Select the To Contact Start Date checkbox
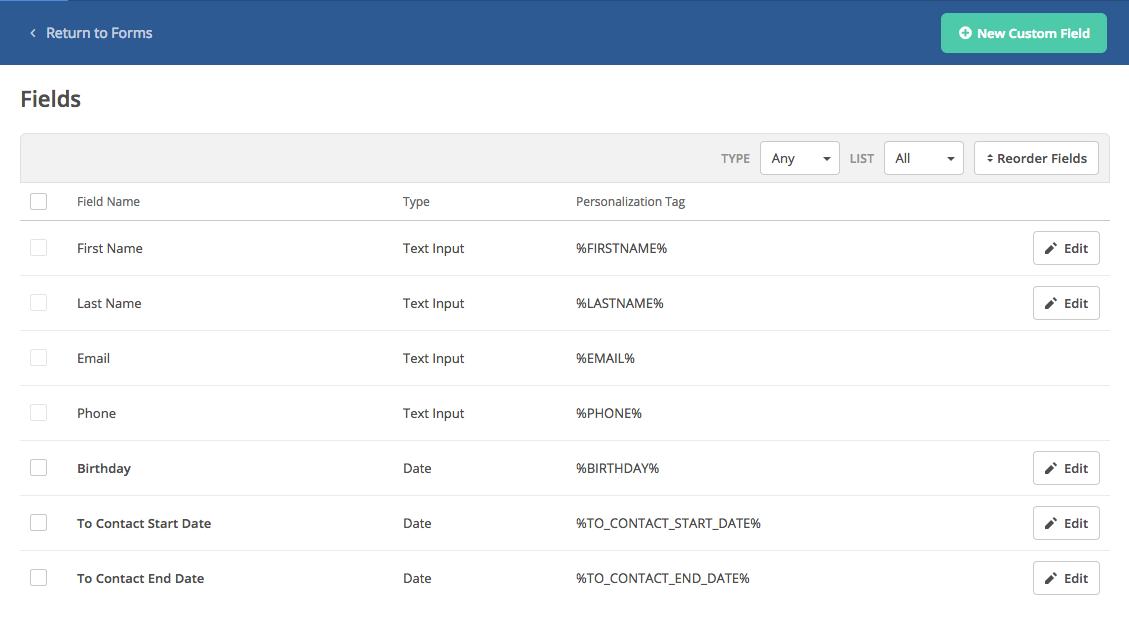1129x623 pixels. click(x=39, y=523)
